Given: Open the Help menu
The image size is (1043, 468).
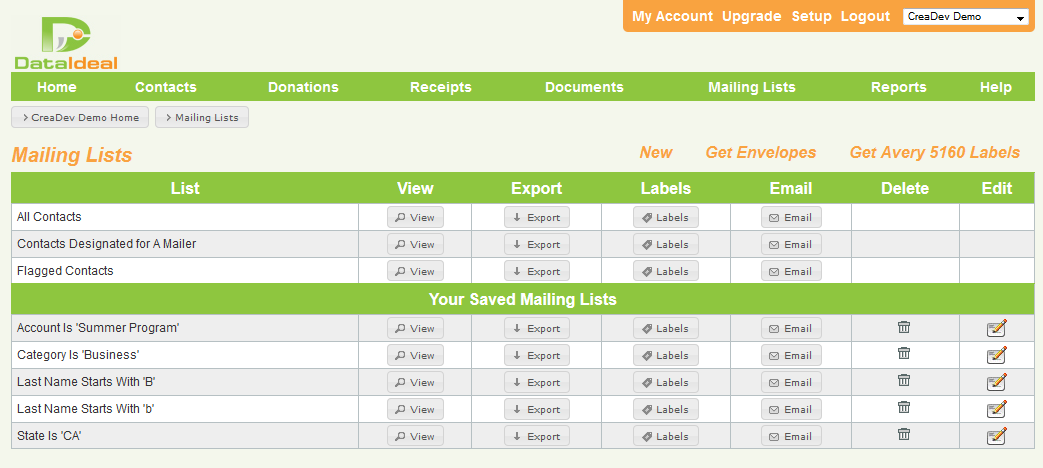Looking at the screenshot, I should tap(996, 87).
